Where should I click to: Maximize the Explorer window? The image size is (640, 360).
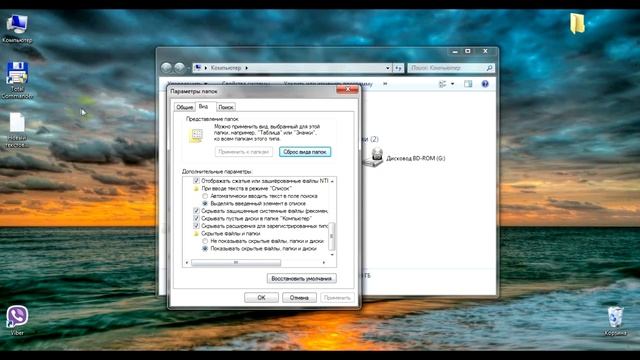point(468,51)
